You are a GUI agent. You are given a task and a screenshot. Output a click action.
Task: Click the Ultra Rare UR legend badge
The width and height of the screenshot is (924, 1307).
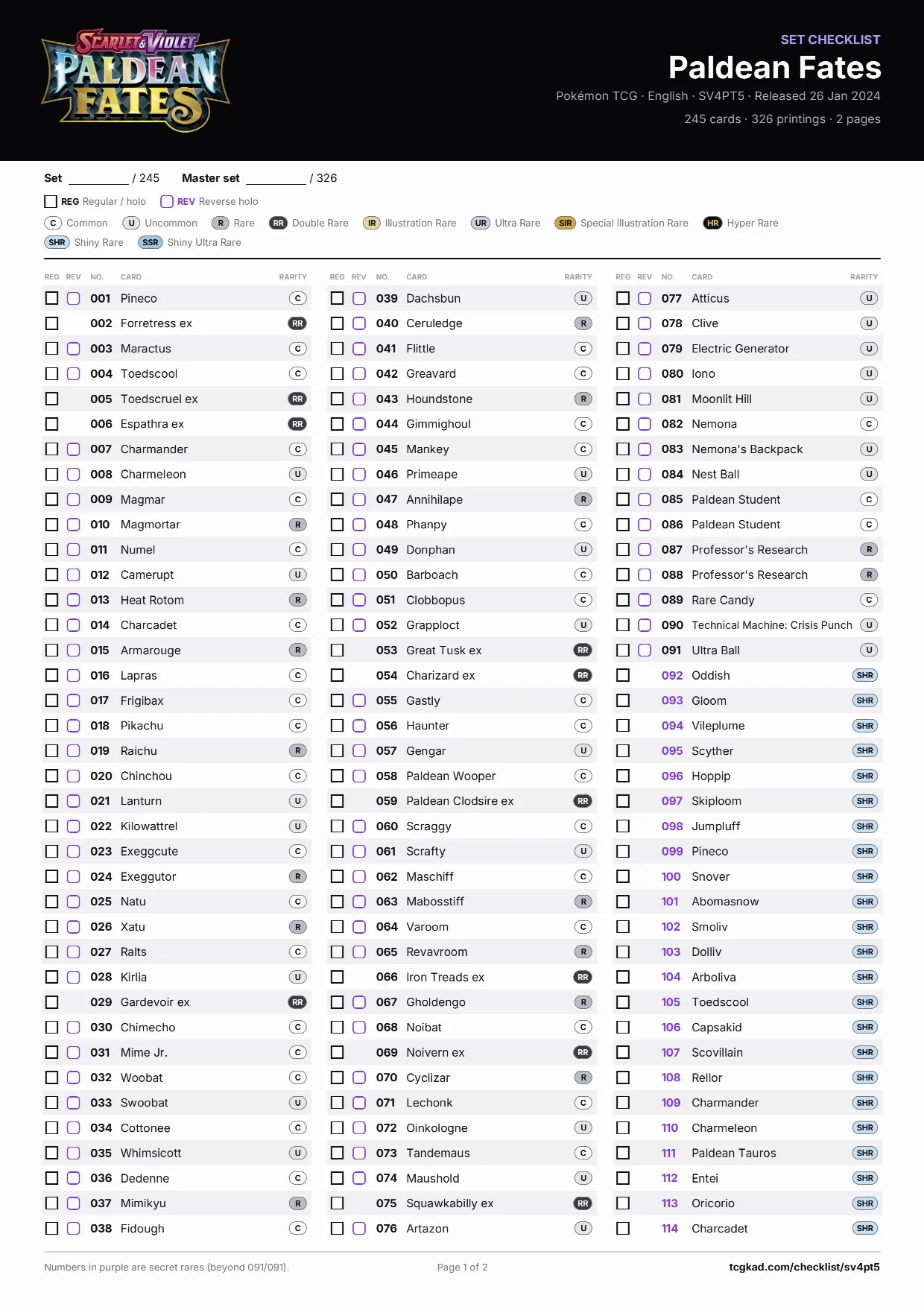tap(481, 223)
